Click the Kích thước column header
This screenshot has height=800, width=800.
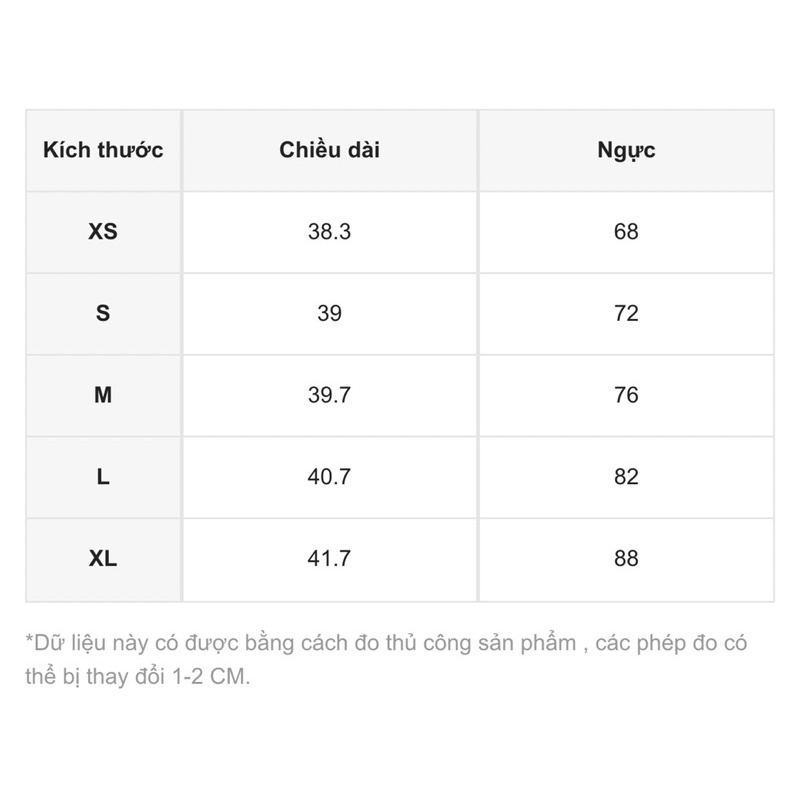pyautogui.click(x=103, y=151)
